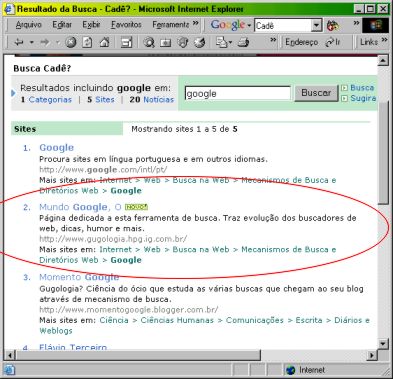Open the Favorites pane icon

point(166,42)
